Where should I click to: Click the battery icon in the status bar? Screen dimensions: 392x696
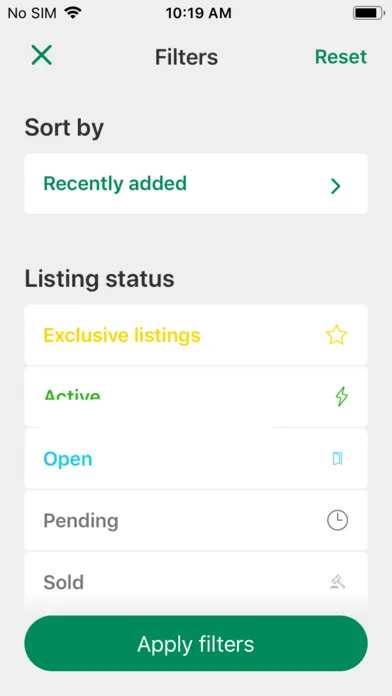click(x=368, y=13)
